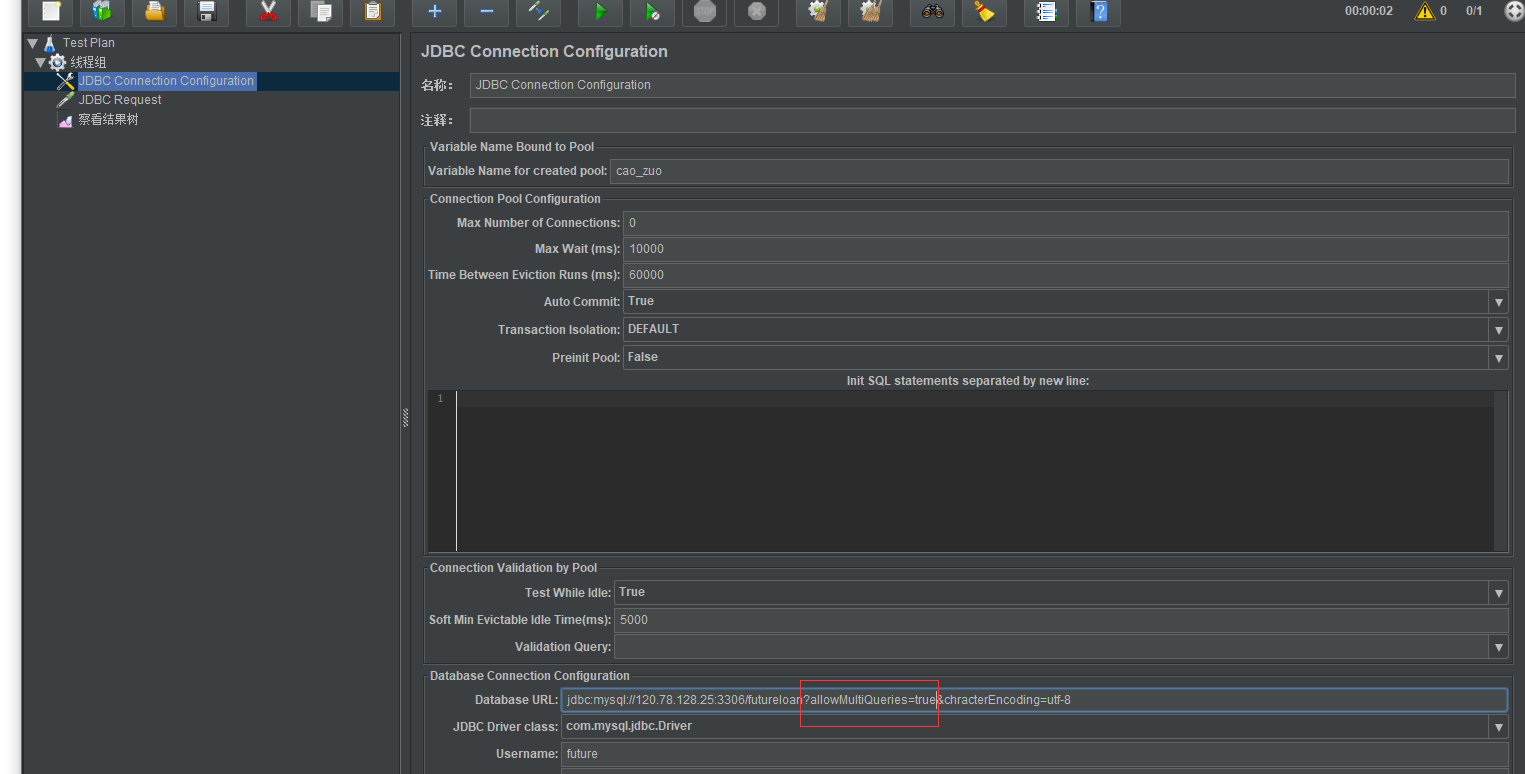Screen dimensions: 1525x774
Task: Open the Help icon in toolbar
Action: 1099,12
